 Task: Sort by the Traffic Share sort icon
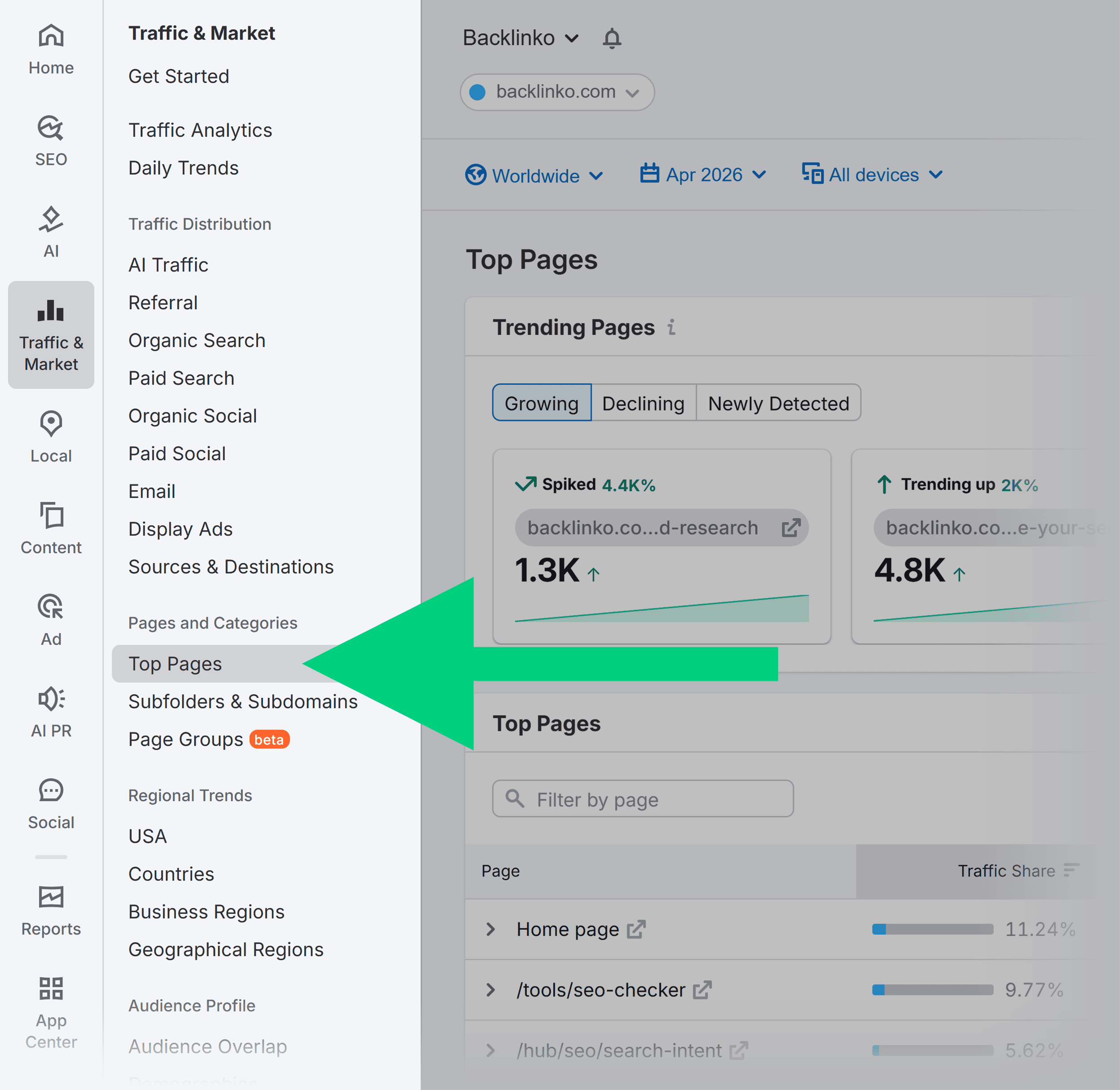click(1071, 870)
